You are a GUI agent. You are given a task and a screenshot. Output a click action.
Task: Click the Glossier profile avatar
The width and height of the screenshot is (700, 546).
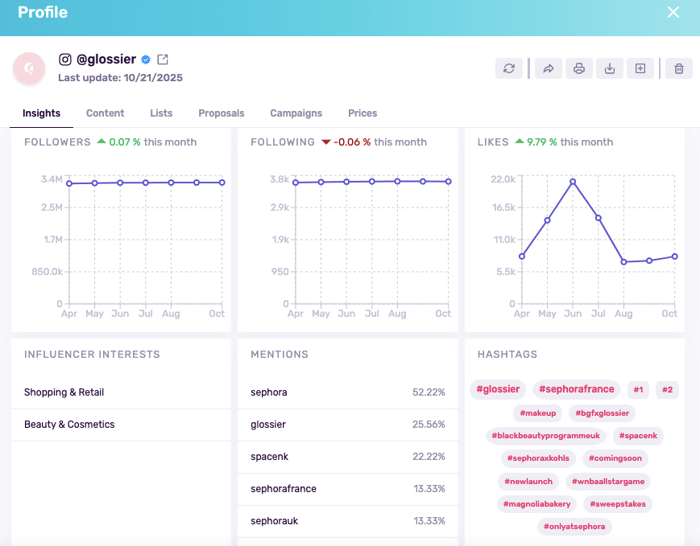tap(28, 68)
